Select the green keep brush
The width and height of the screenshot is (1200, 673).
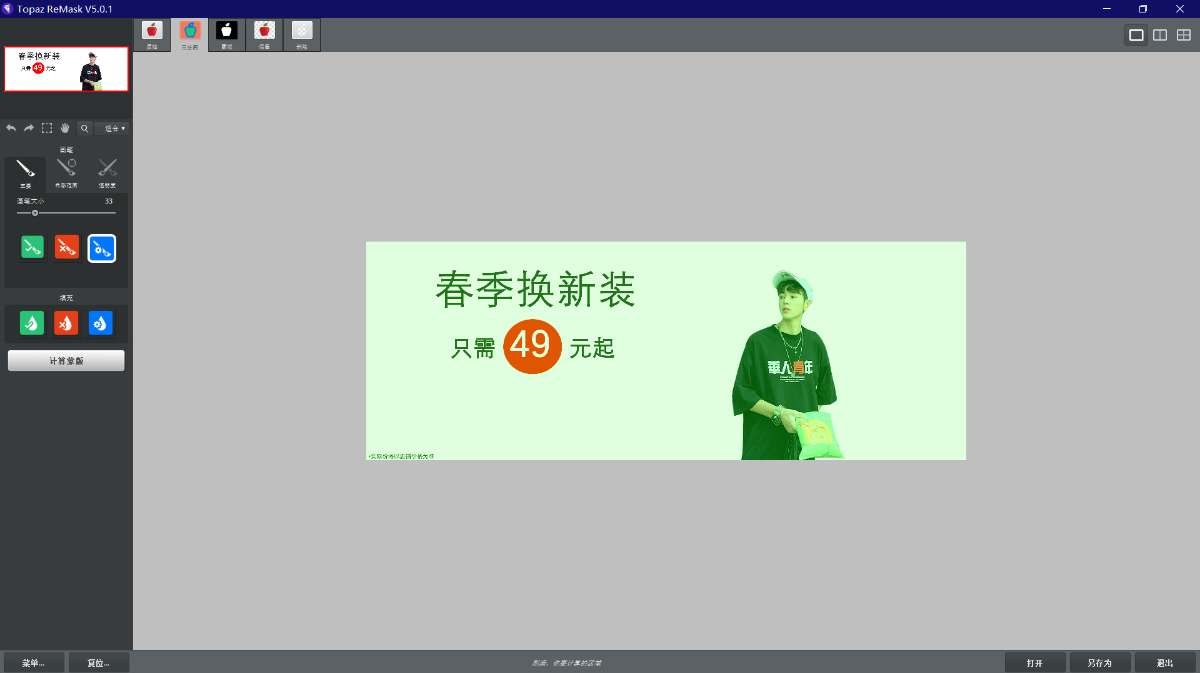coord(33,247)
